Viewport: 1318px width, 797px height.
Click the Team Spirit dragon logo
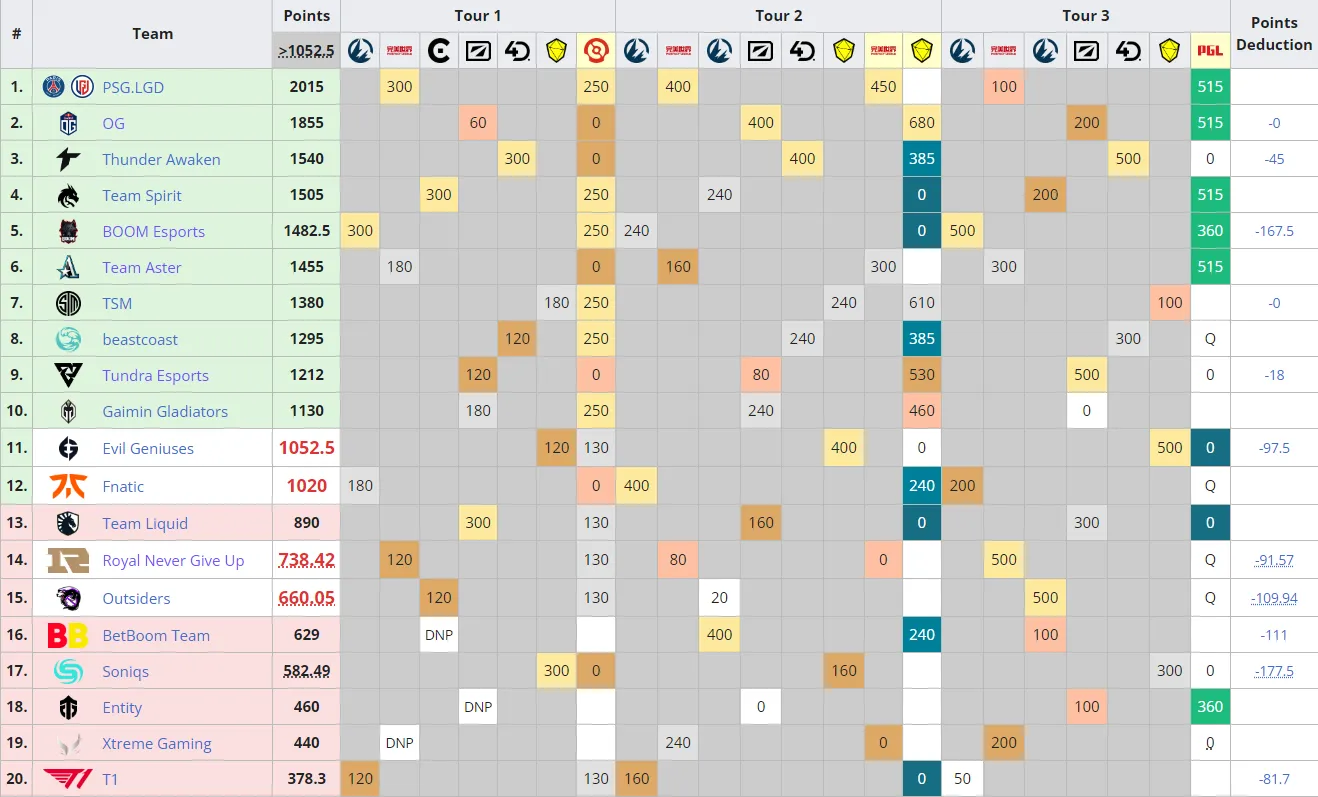[68, 195]
